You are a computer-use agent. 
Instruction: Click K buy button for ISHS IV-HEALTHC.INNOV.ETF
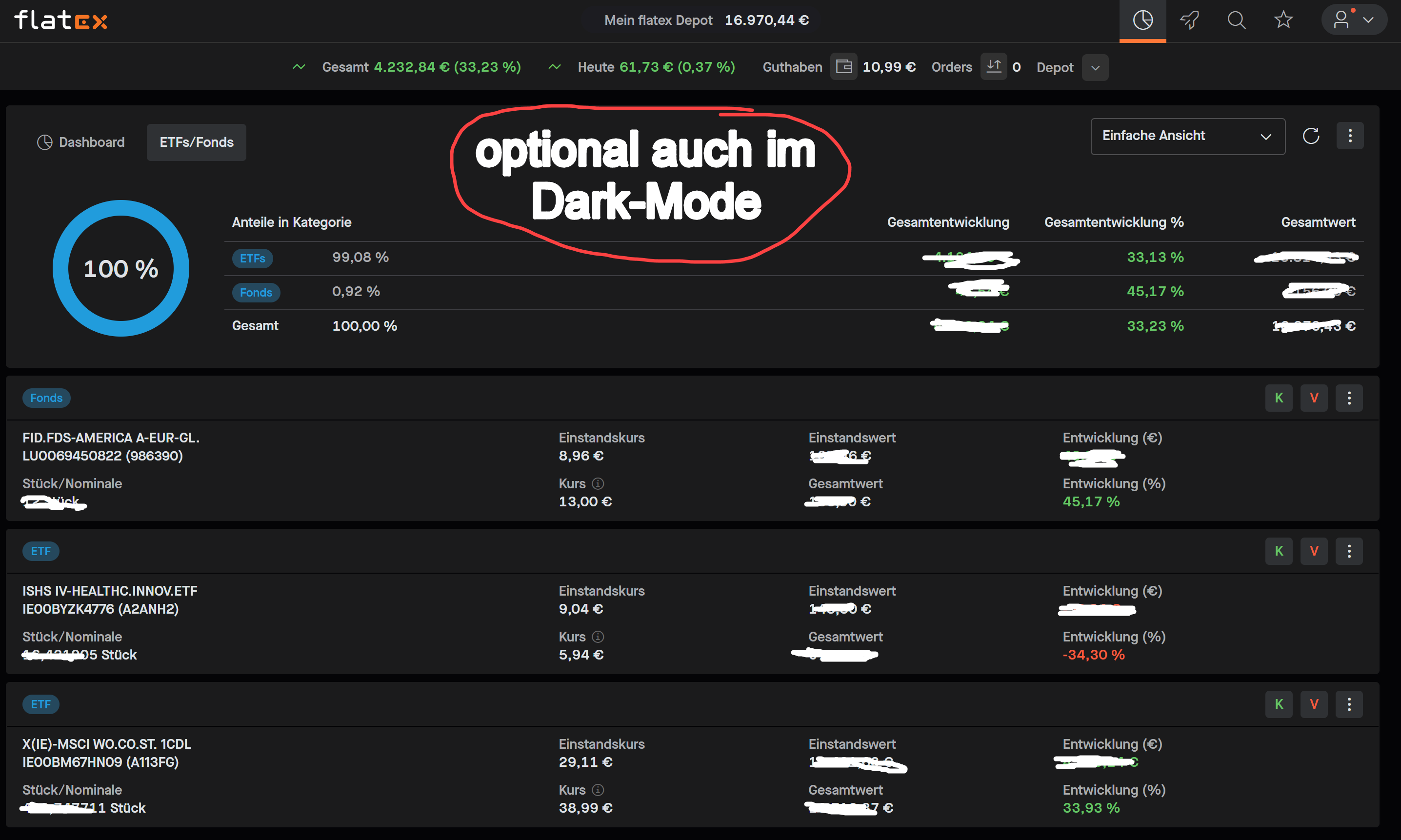click(1279, 551)
